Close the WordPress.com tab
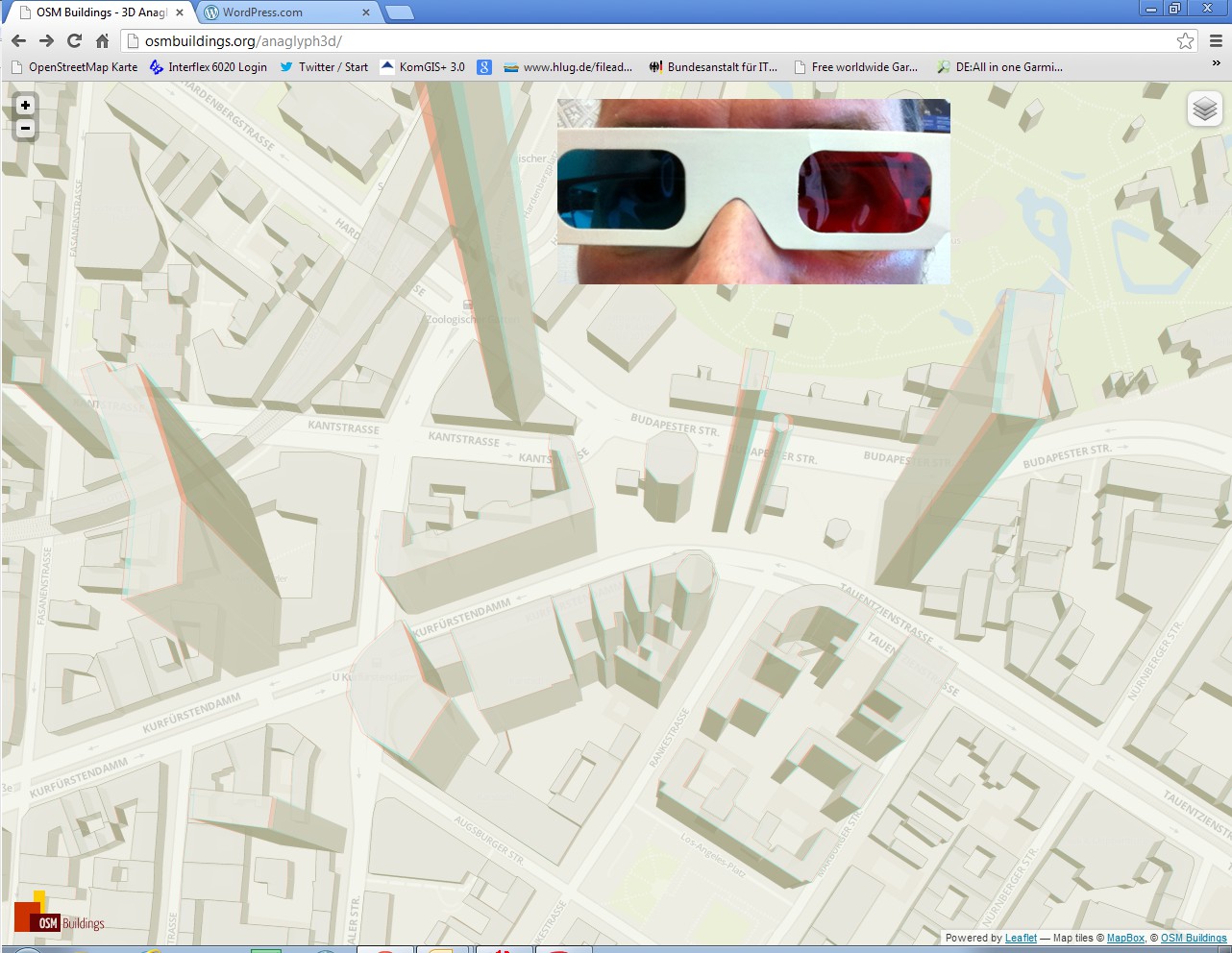The image size is (1232, 953). tap(366, 12)
